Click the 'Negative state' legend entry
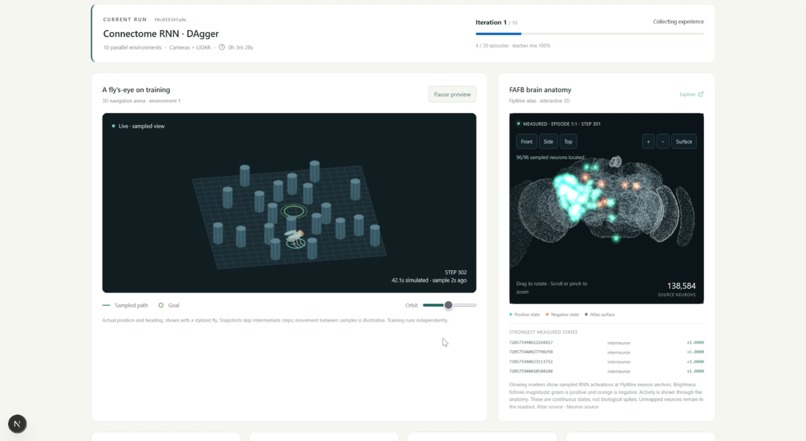Image resolution: width=806 pixels, height=441 pixels. point(562,314)
